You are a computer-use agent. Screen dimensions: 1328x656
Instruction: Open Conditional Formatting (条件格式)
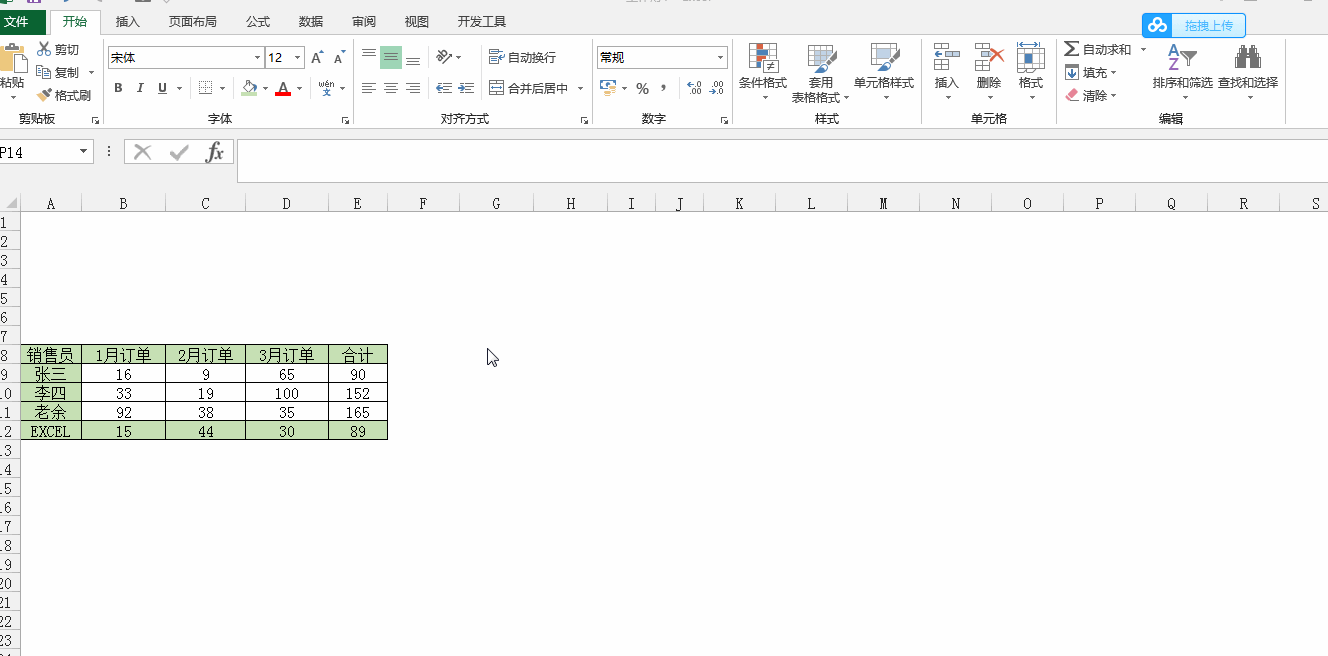coord(763,72)
